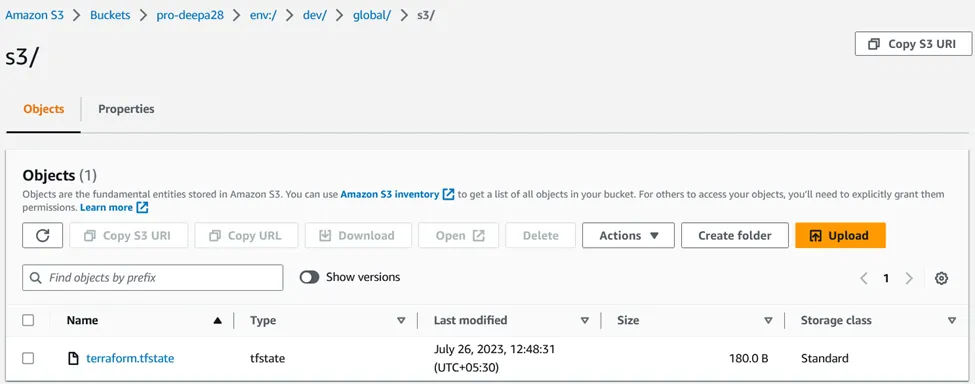Click the Upload button
975x384 pixels.
coord(840,235)
